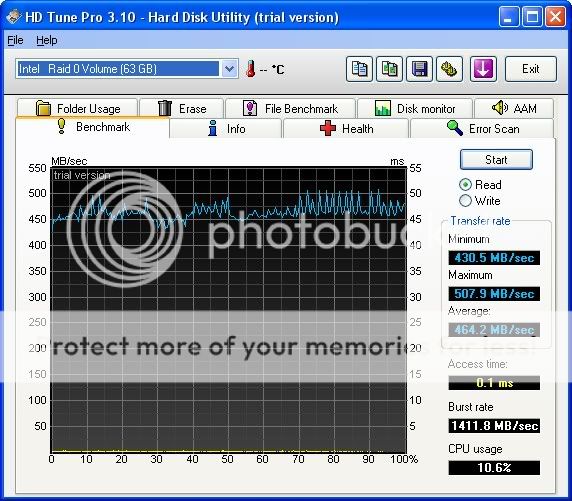Viewport: 572px width, 501px height.
Task: Close the HD Tune Pro window
Action: click(555, 17)
